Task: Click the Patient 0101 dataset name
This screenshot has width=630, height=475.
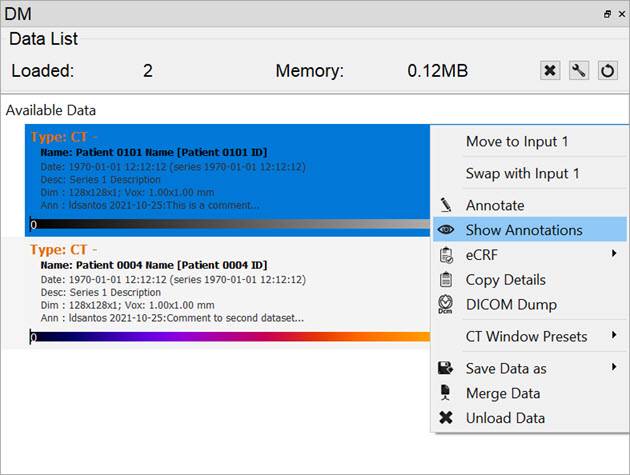Action: (x=154, y=152)
